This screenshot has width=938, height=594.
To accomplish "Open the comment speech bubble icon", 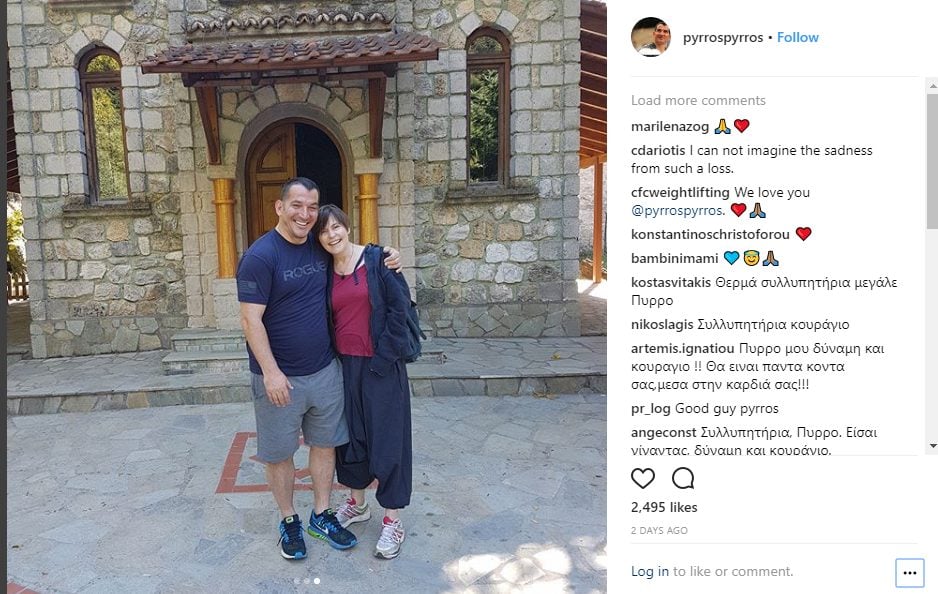I will click(x=683, y=479).
